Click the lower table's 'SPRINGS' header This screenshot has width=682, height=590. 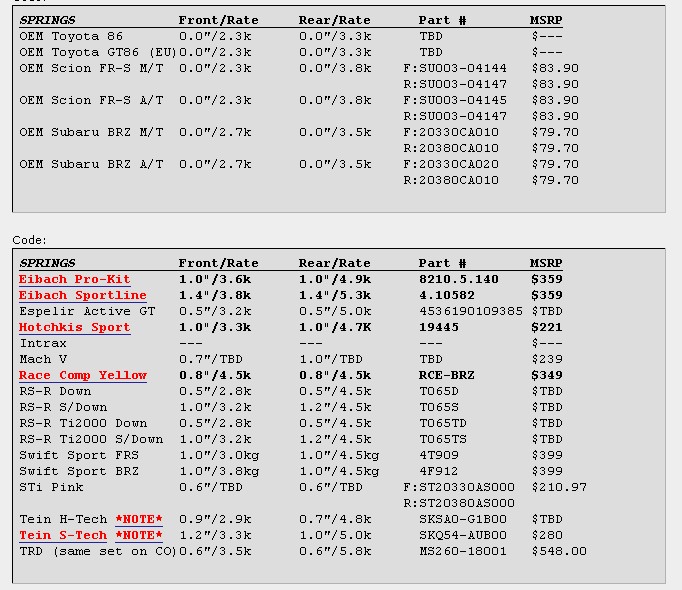pyautogui.click(x=47, y=263)
